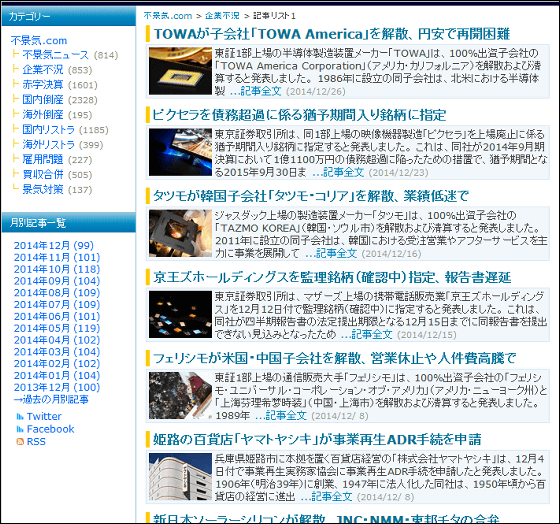The height and width of the screenshot is (524, 560).
Task: Open フェリシモ headline article
Action: coord(334,358)
